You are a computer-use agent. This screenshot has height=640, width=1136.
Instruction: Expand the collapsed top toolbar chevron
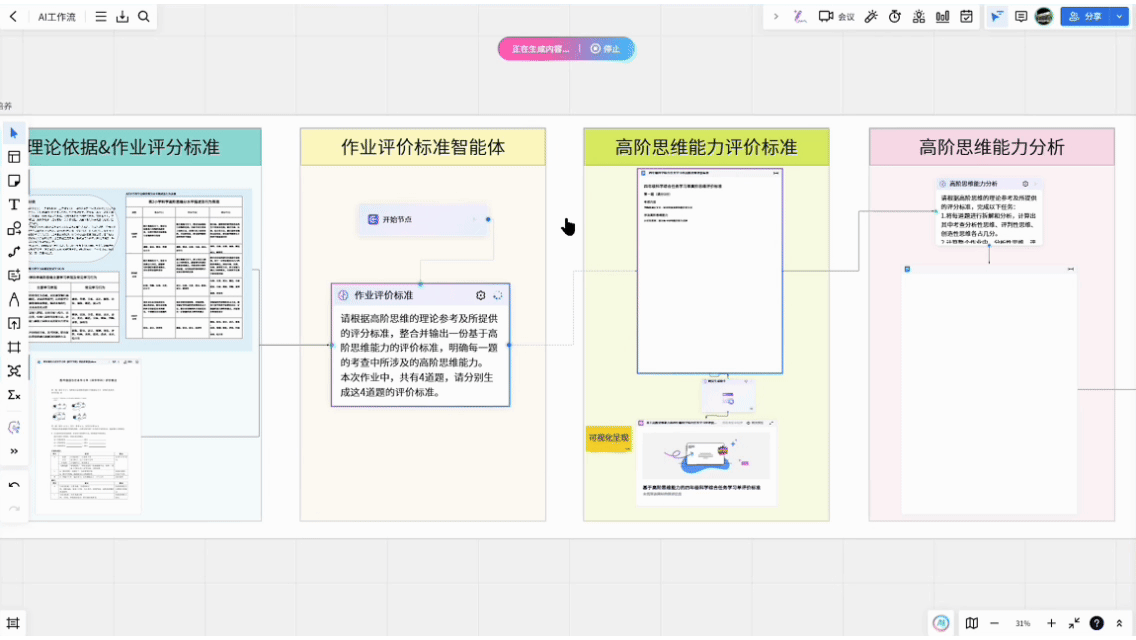776,16
